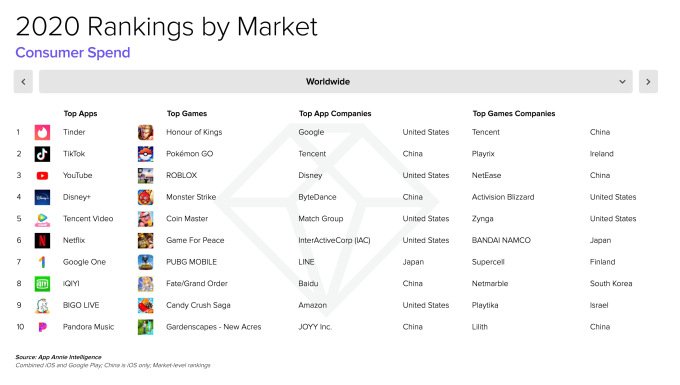Click the Tinder app icon

(x=42, y=132)
